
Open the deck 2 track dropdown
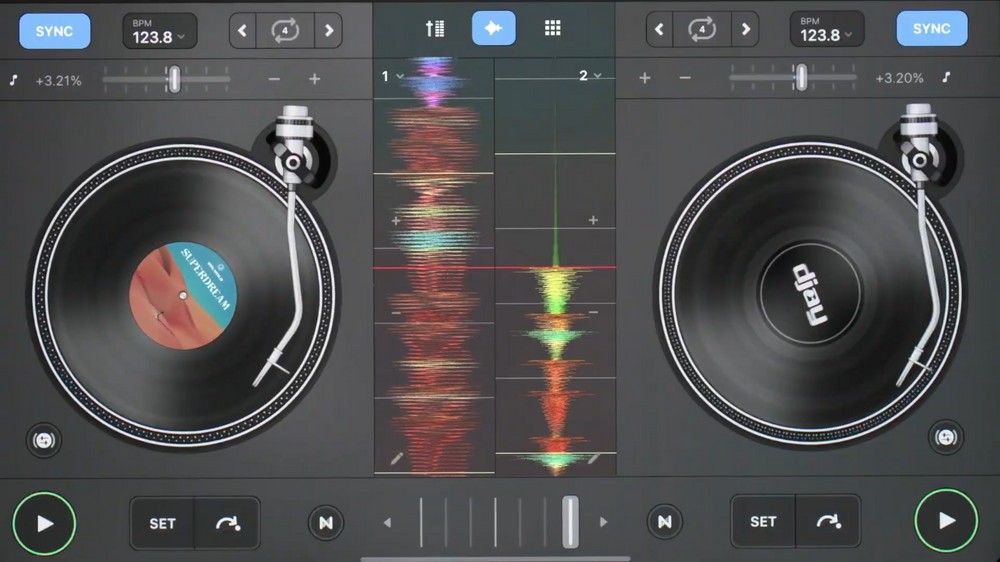click(x=590, y=76)
